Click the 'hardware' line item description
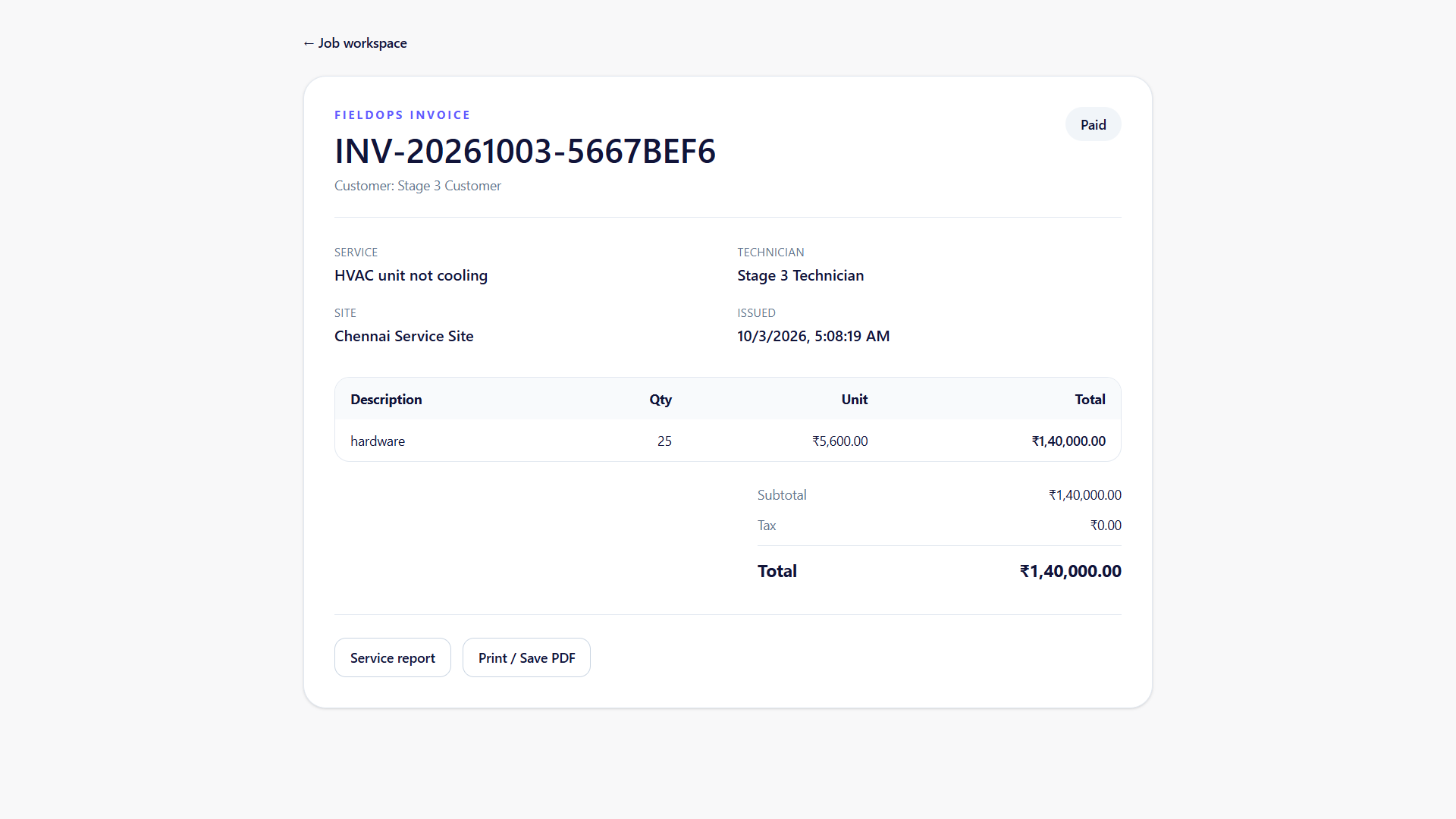Viewport: 1456px width, 819px height. click(x=378, y=441)
